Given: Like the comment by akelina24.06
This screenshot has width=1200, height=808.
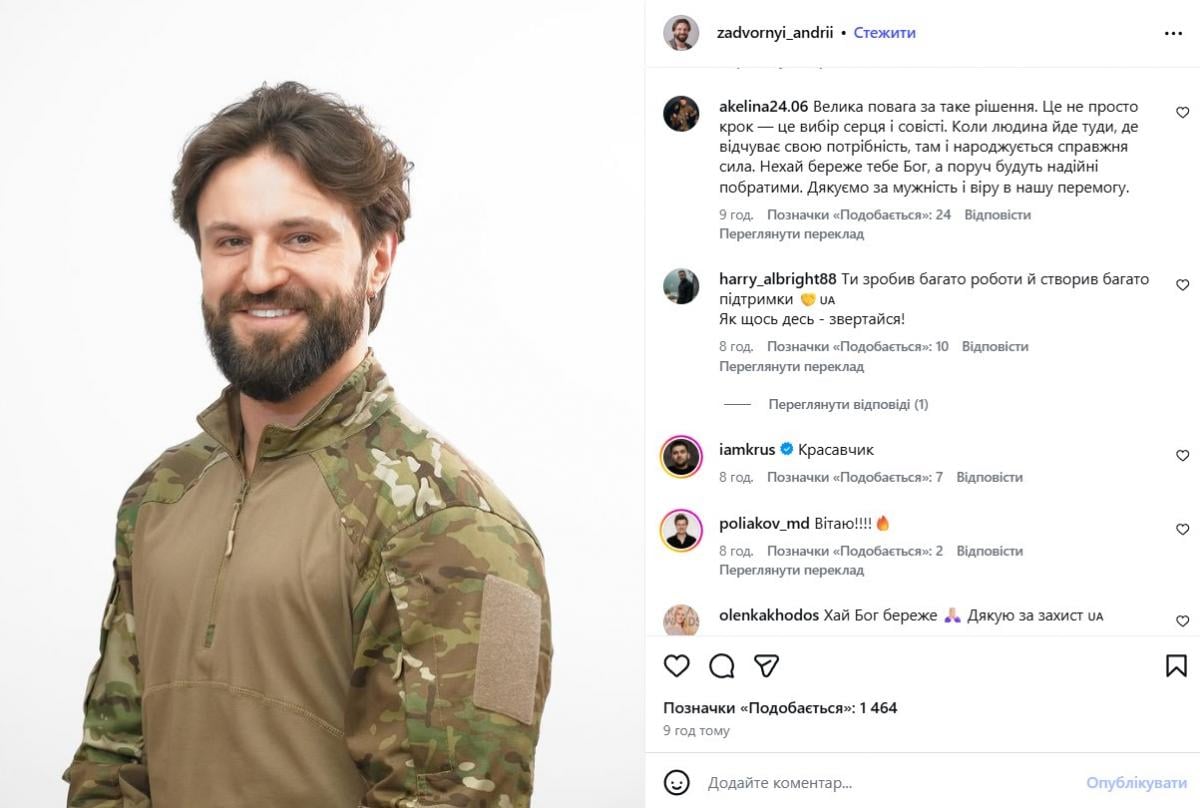Looking at the screenshot, I should tap(1182, 113).
